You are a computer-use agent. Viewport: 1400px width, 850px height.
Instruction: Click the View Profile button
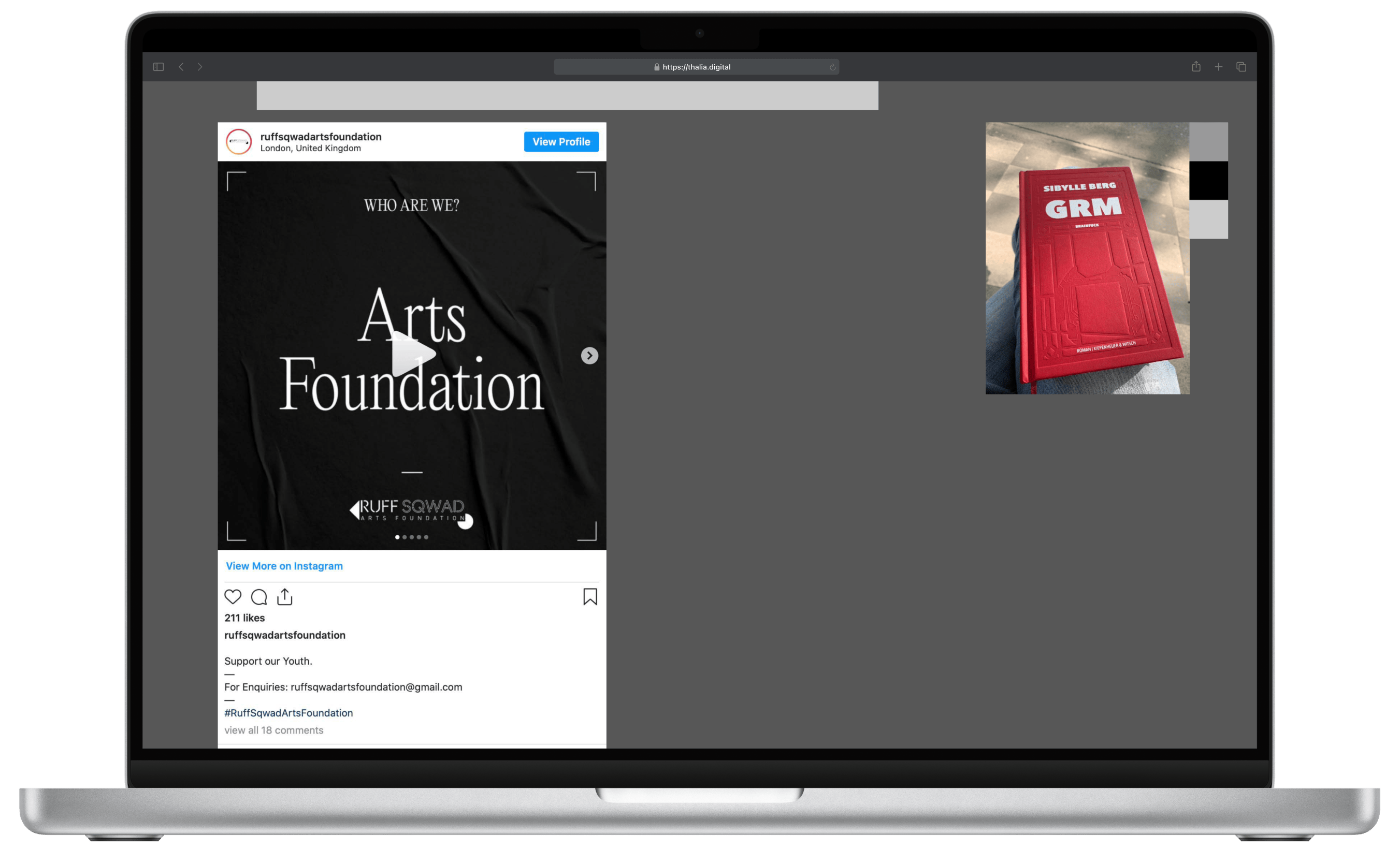561,142
